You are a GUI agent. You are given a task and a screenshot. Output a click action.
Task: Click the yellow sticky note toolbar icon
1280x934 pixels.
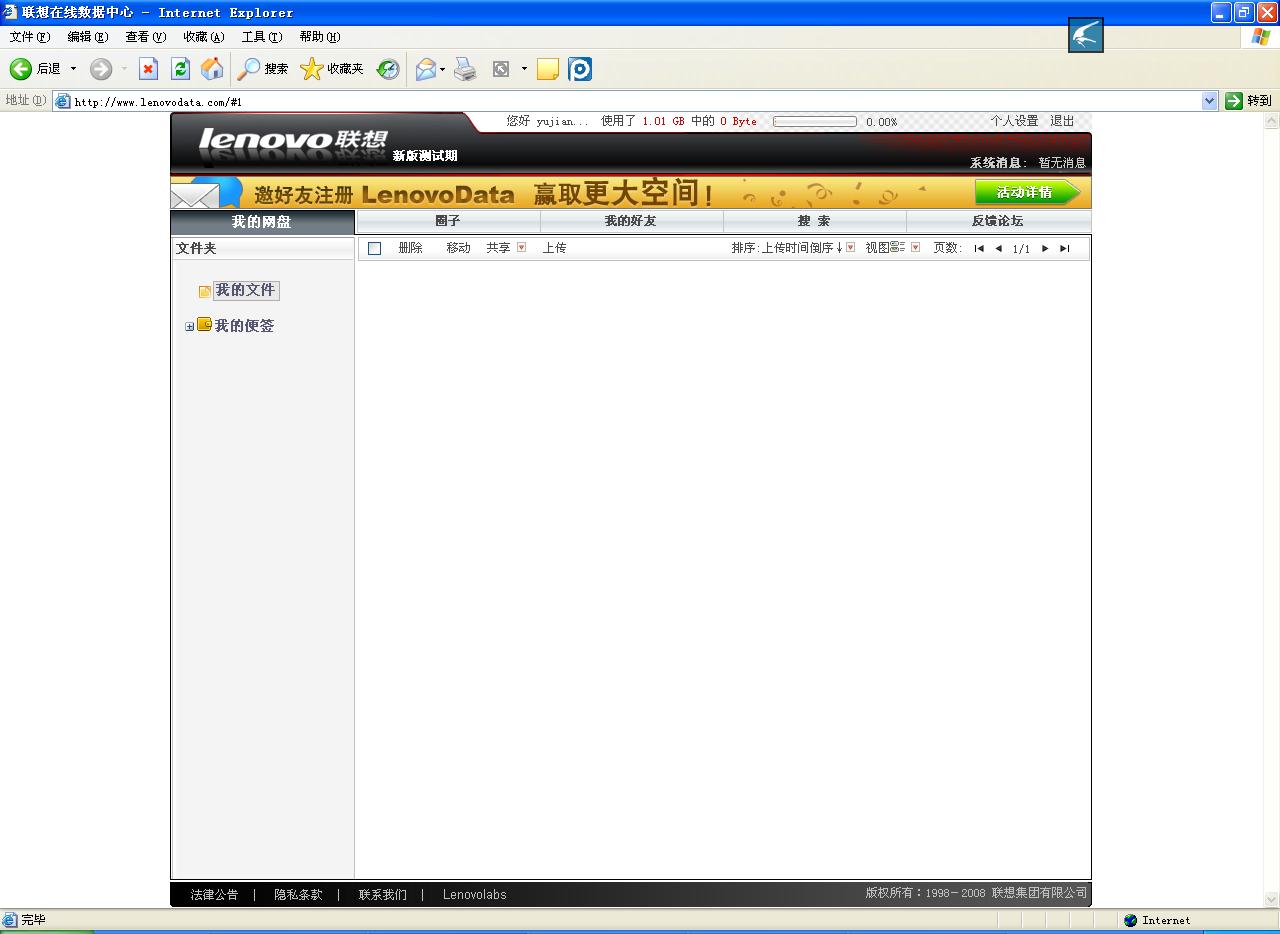point(547,69)
